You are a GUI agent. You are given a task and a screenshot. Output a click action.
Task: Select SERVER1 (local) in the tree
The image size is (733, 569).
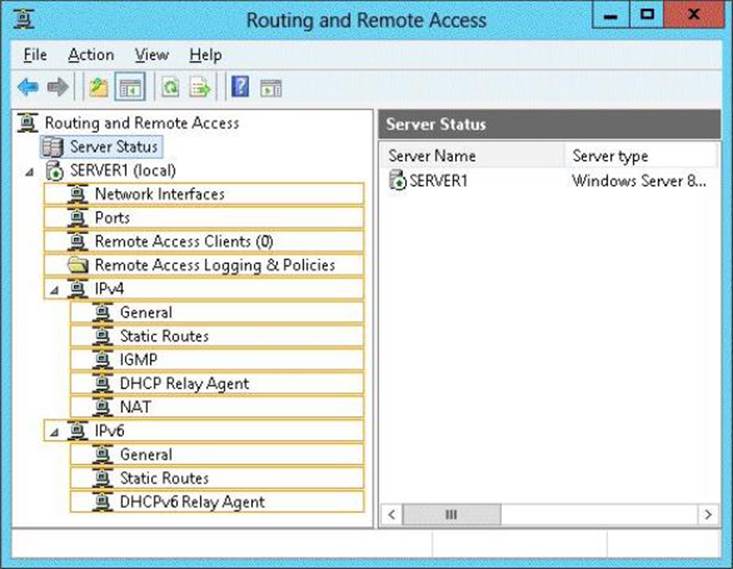[123, 171]
